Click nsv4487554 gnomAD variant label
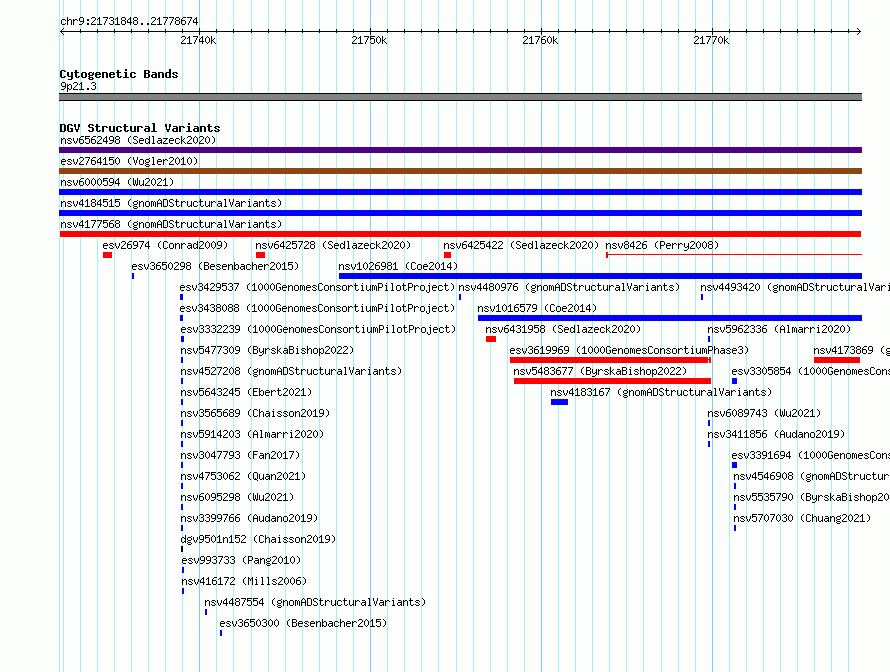 [315, 602]
